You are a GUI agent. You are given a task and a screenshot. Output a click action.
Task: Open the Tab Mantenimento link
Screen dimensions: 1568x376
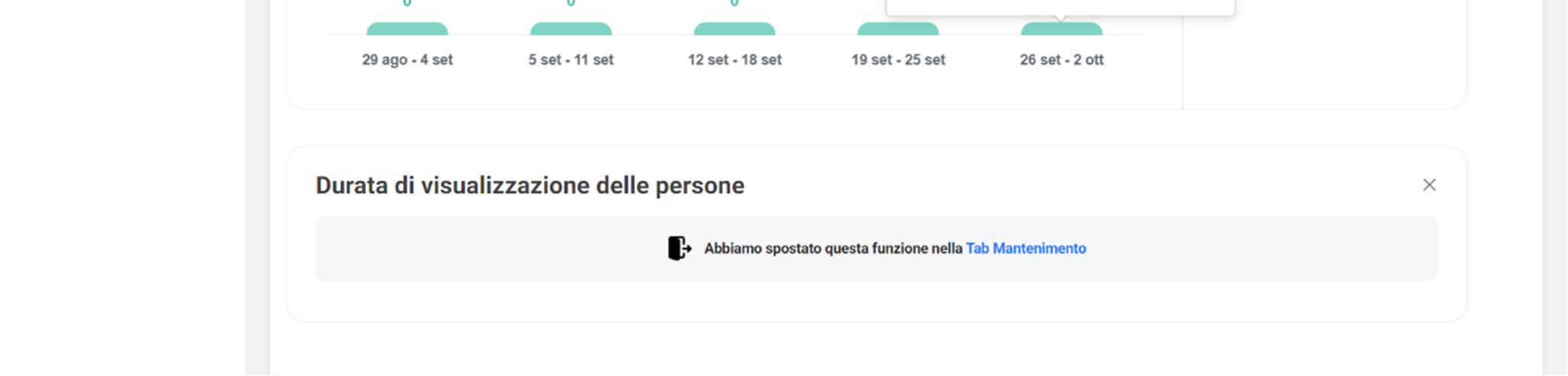[x=1025, y=248]
